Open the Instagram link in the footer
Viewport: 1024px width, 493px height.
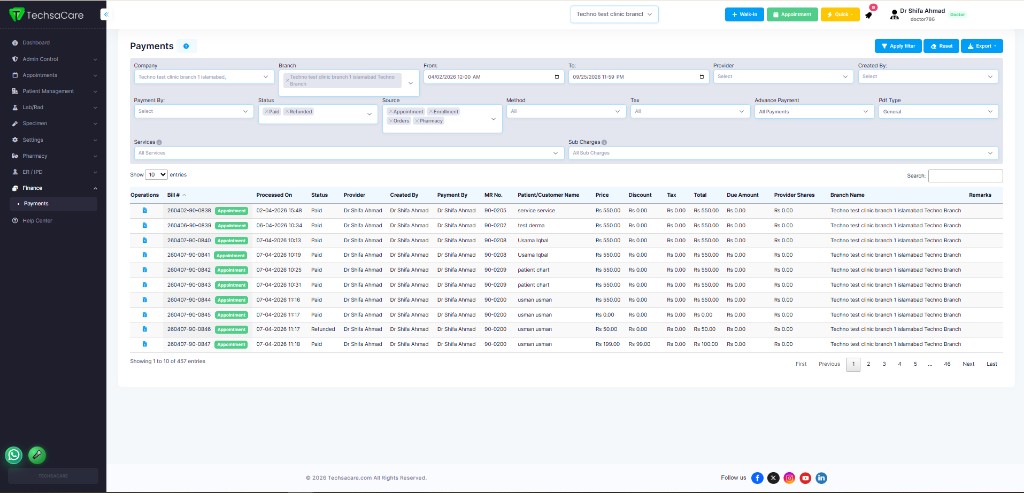[790, 478]
